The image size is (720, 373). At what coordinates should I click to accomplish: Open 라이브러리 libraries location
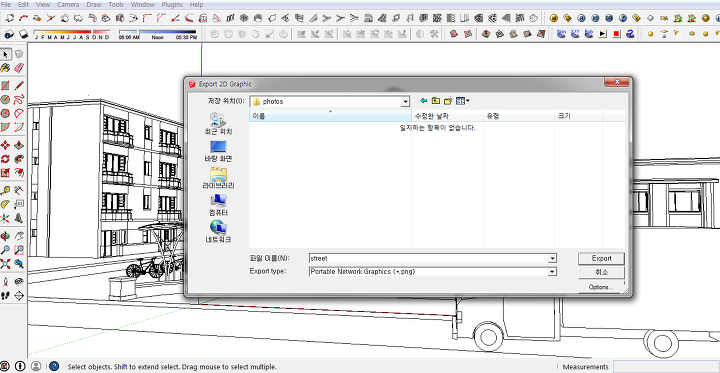point(218,179)
